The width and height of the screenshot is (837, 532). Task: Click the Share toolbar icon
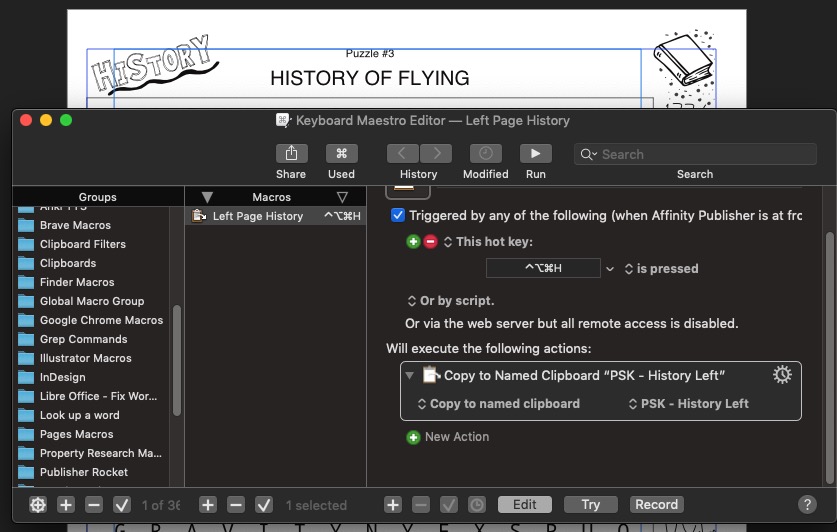pyautogui.click(x=291, y=154)
